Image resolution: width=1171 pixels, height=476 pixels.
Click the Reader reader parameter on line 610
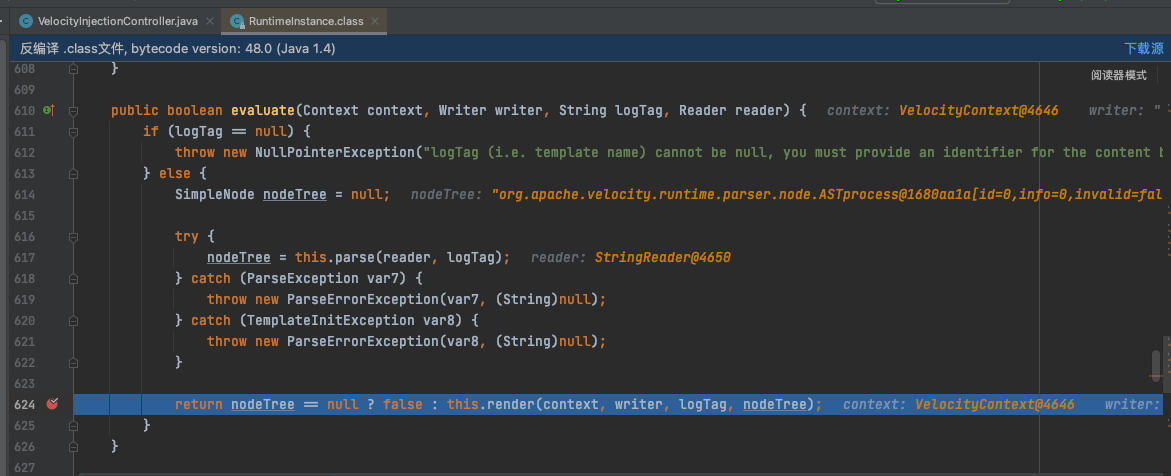(732, 111)
